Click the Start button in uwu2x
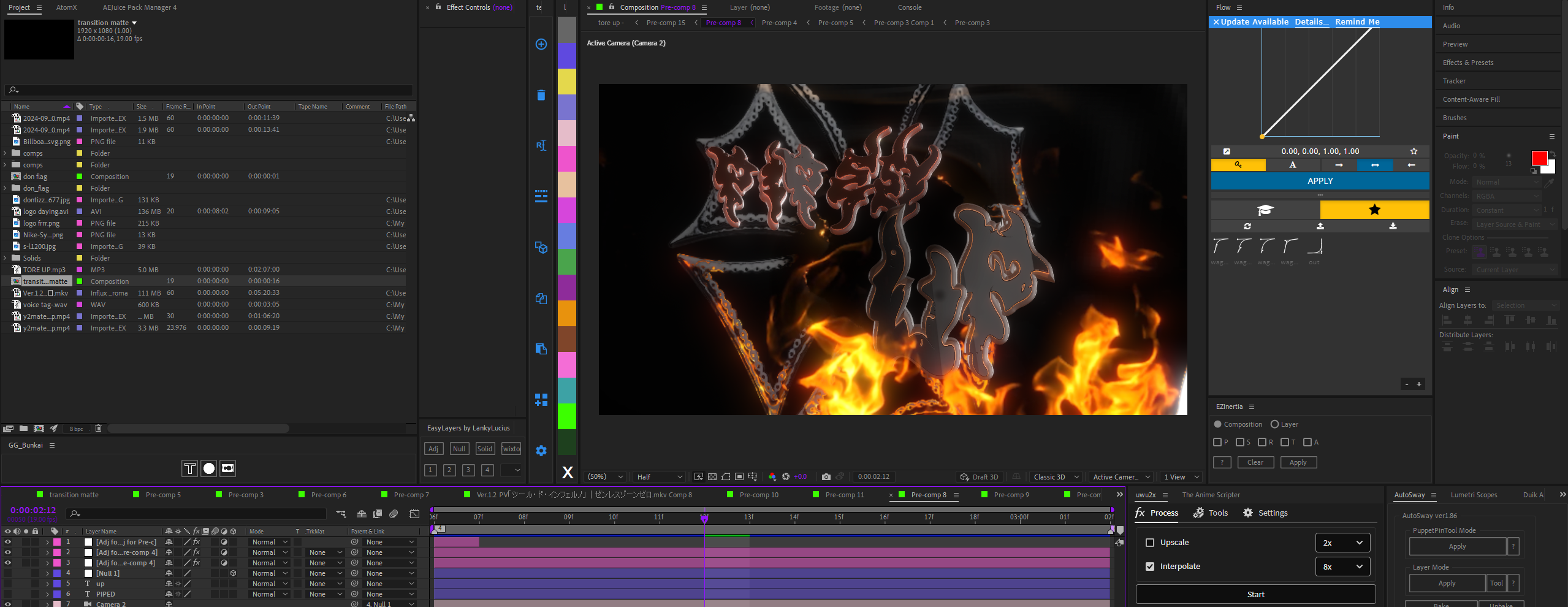Viewport: 1568px width, 607px height. click(1255, 594)
